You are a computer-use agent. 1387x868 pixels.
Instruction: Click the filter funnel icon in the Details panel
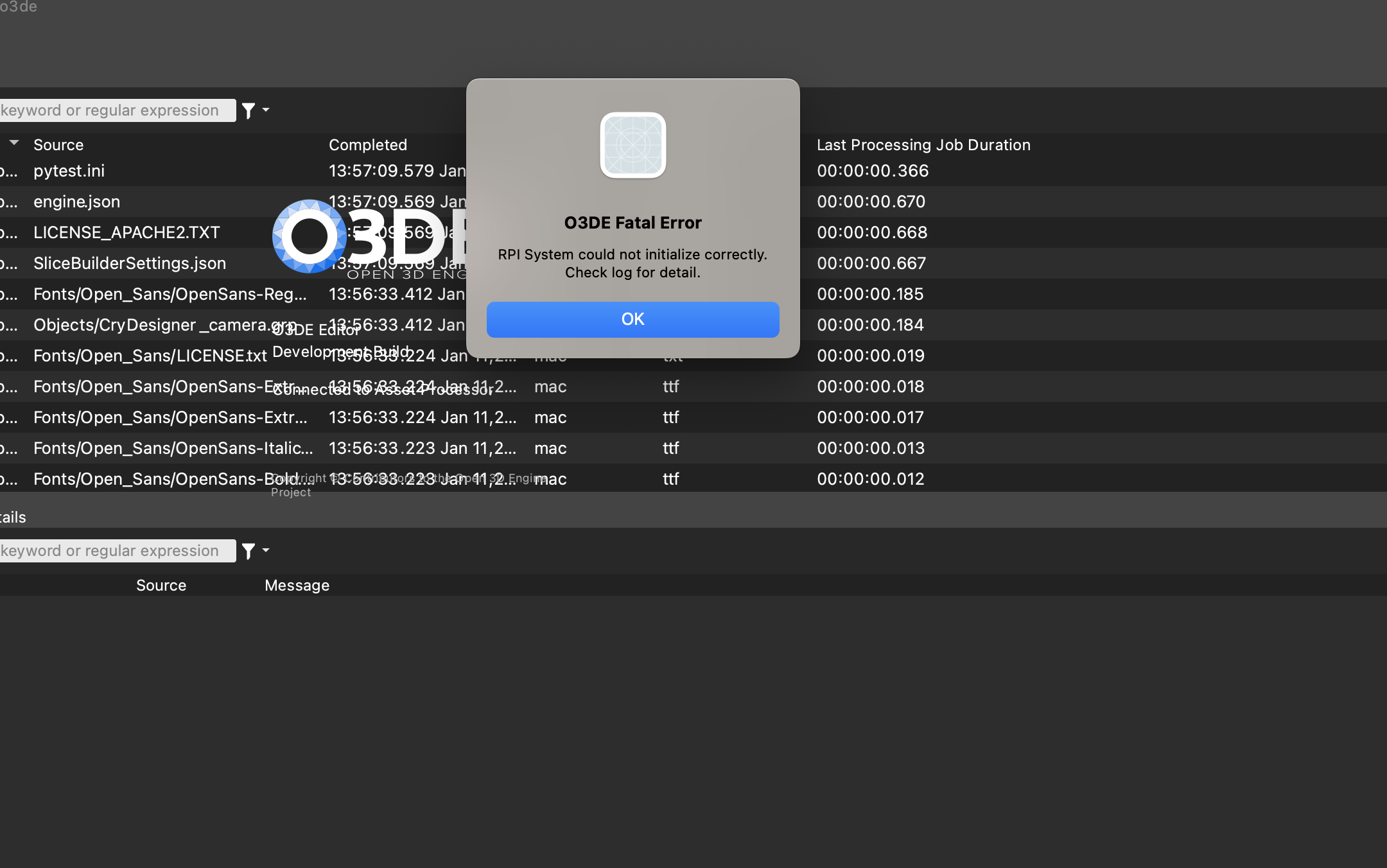click(x=247, y=550)
